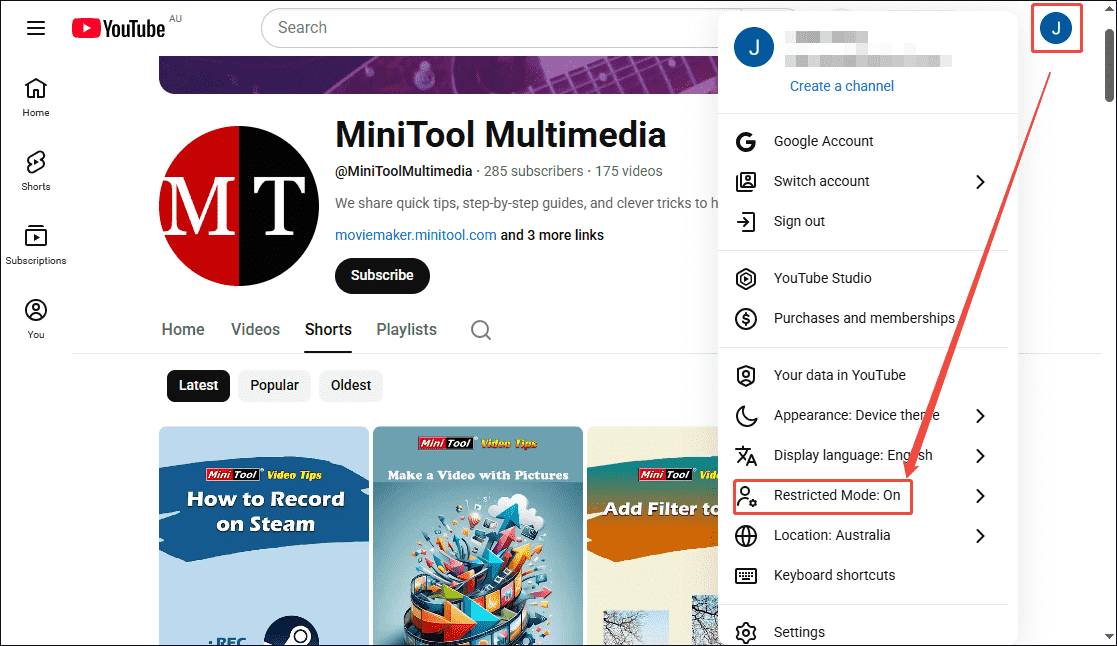Click the @MiniToolMultimedia handle
This screenshot has height=646, width=1117.
click(404, 172)
